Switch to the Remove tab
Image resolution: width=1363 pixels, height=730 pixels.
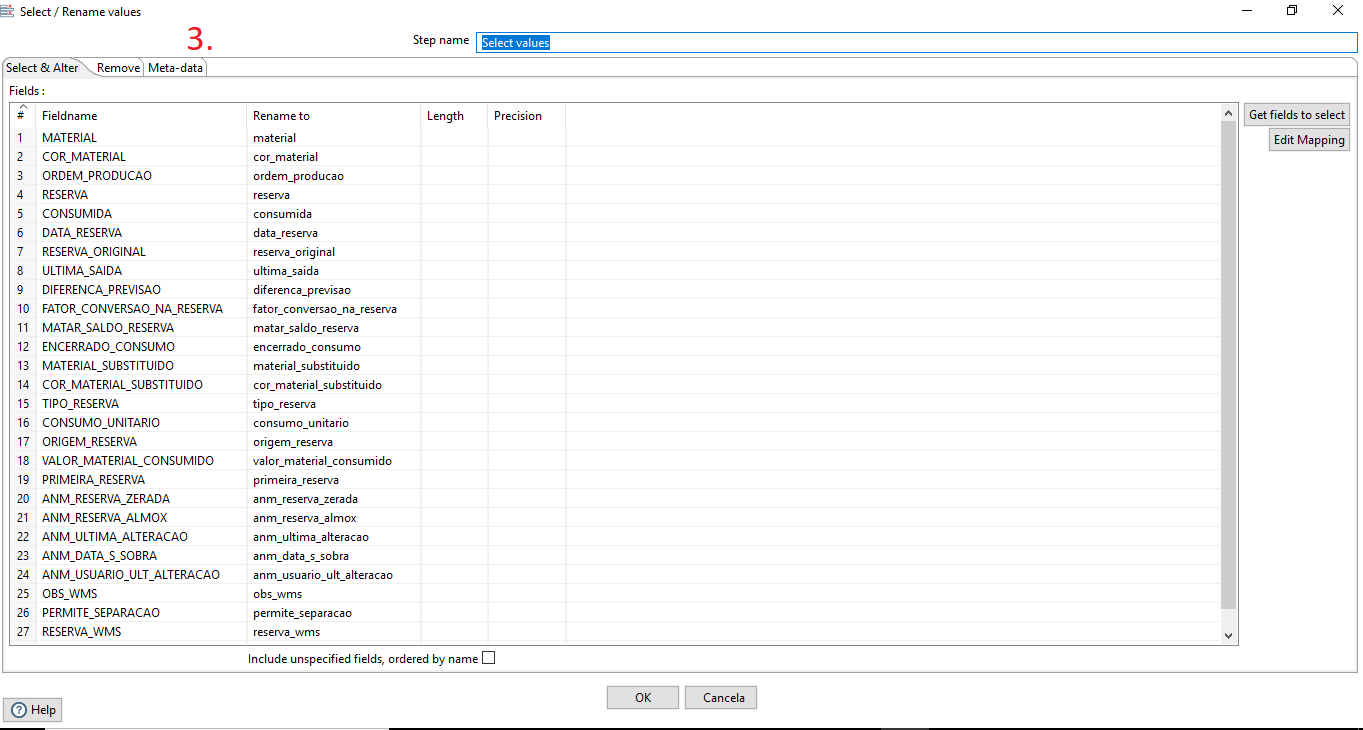[x=118, y=68]
